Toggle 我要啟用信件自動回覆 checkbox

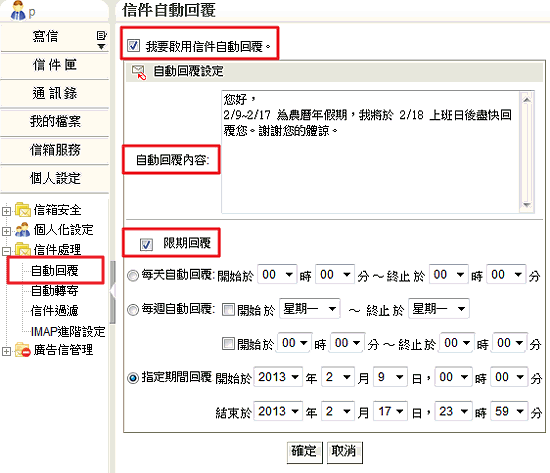[133, 45]
